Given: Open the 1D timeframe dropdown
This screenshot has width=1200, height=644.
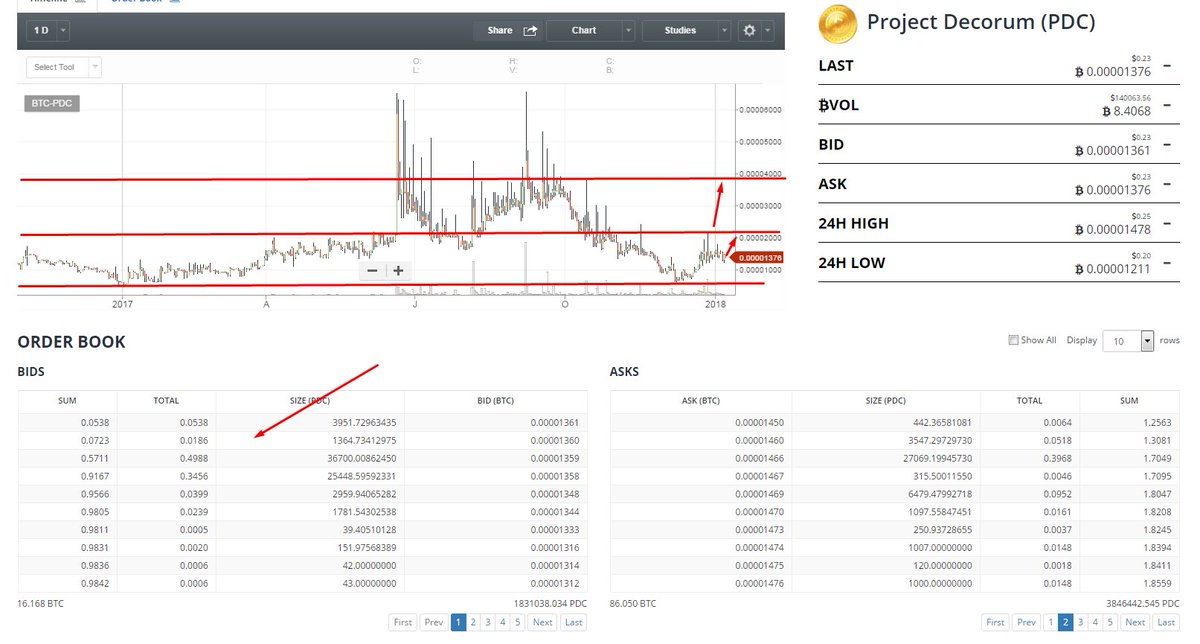Looking at the screenshot, I should click(61, 31).
